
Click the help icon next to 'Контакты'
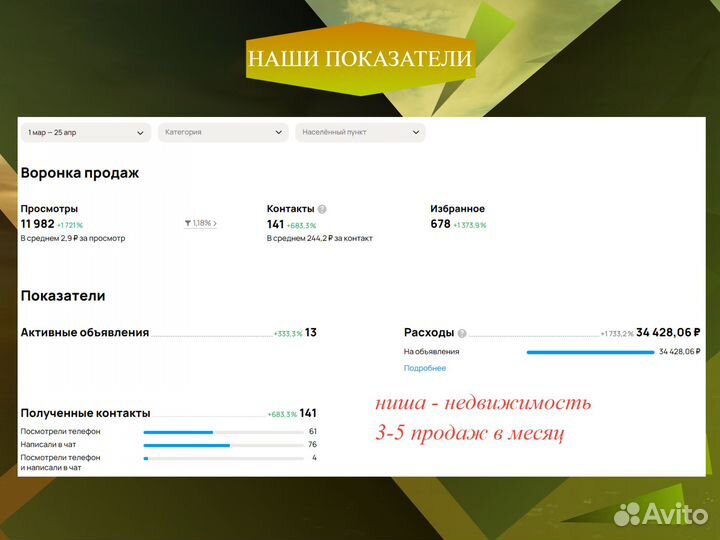[322, 209]
